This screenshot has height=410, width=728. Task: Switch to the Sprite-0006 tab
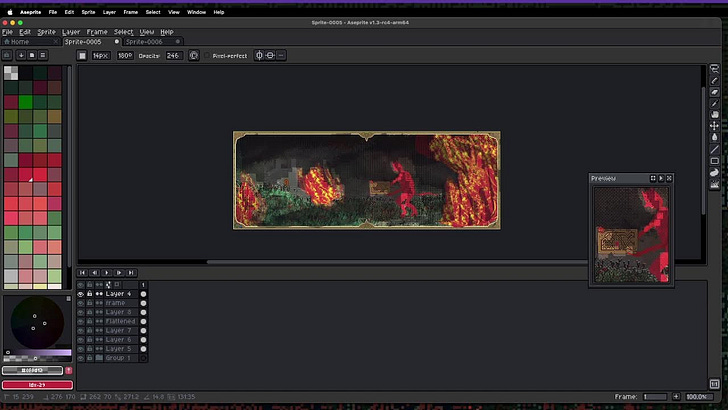pyautogui.click(x=144, y=42)
